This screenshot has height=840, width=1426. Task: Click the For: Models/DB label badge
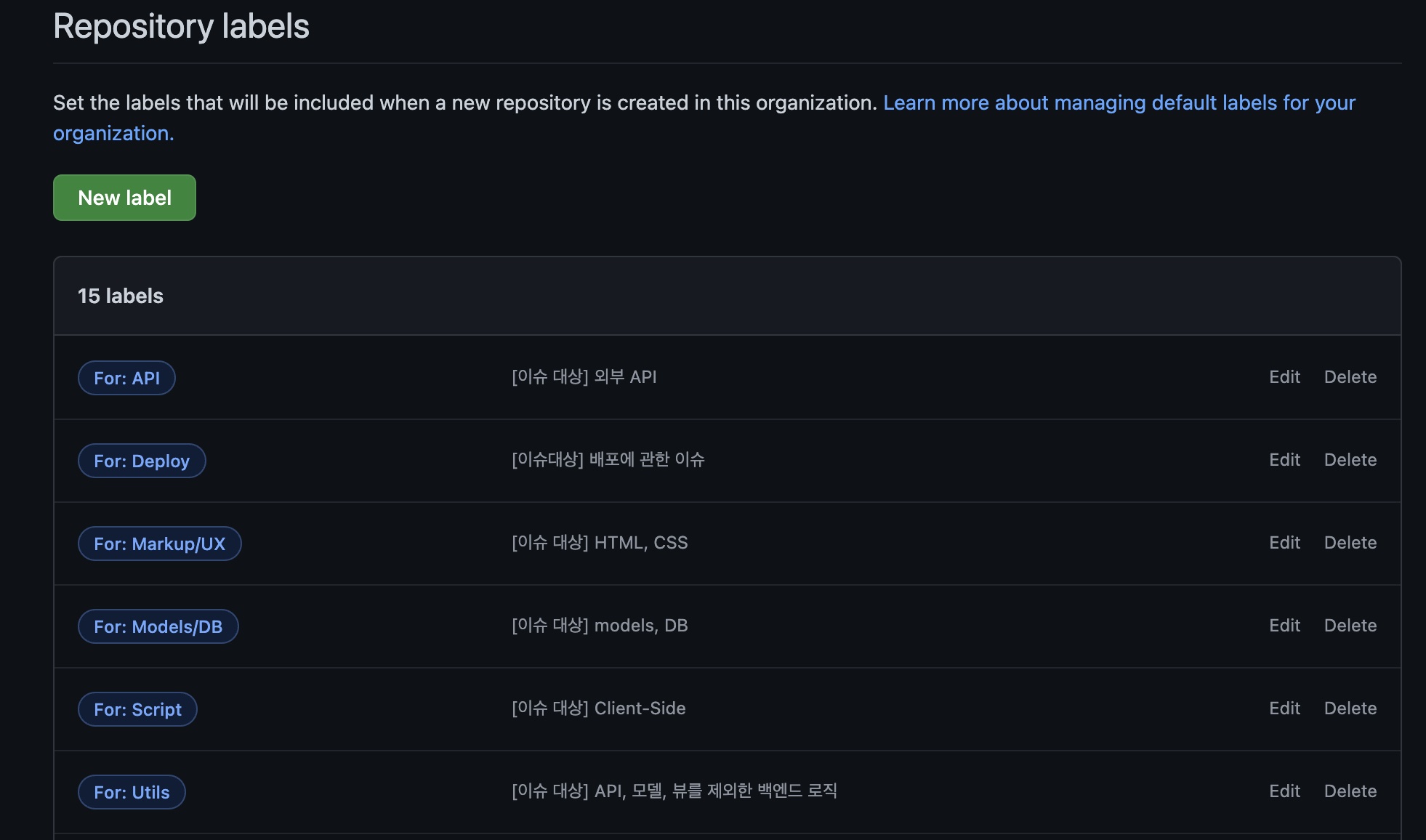(x=158, y=626)
